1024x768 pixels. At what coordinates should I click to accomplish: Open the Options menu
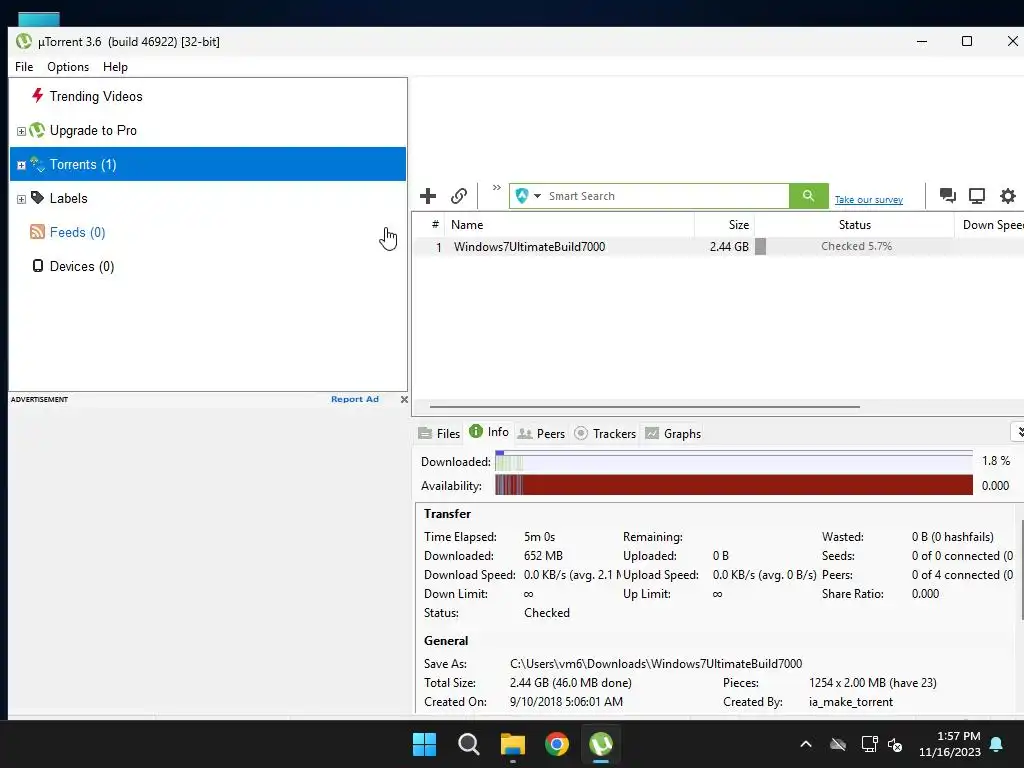click(68, 67)
